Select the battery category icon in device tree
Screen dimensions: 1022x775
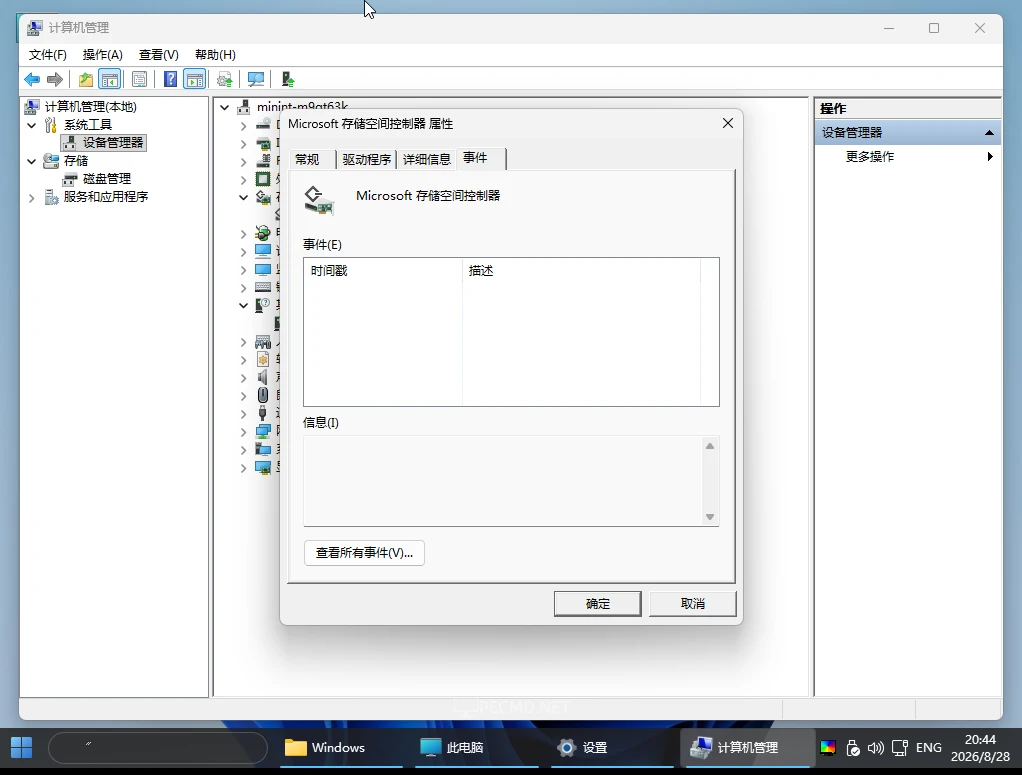tap(263, 233)
